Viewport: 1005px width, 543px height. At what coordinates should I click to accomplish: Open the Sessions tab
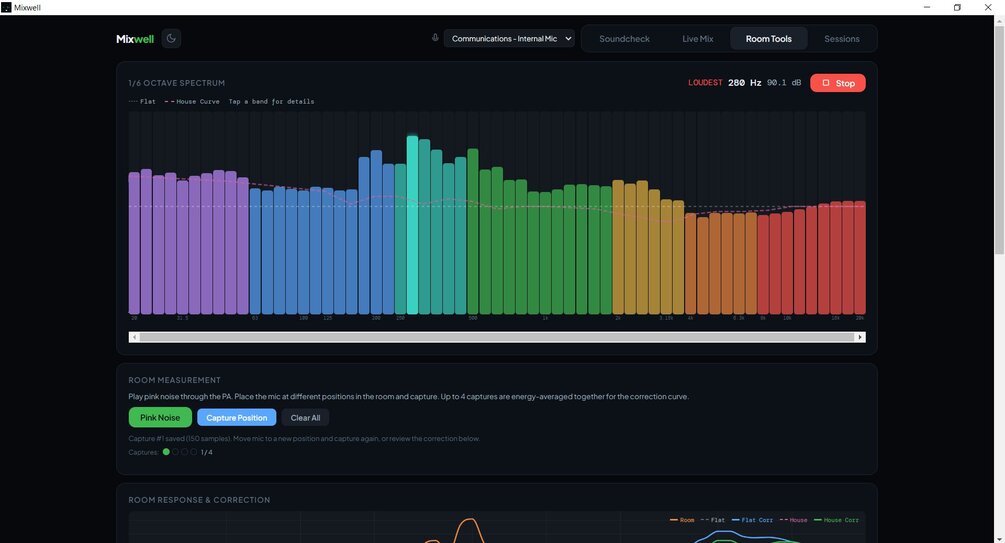pyautogui.click(x=842, y=38)
